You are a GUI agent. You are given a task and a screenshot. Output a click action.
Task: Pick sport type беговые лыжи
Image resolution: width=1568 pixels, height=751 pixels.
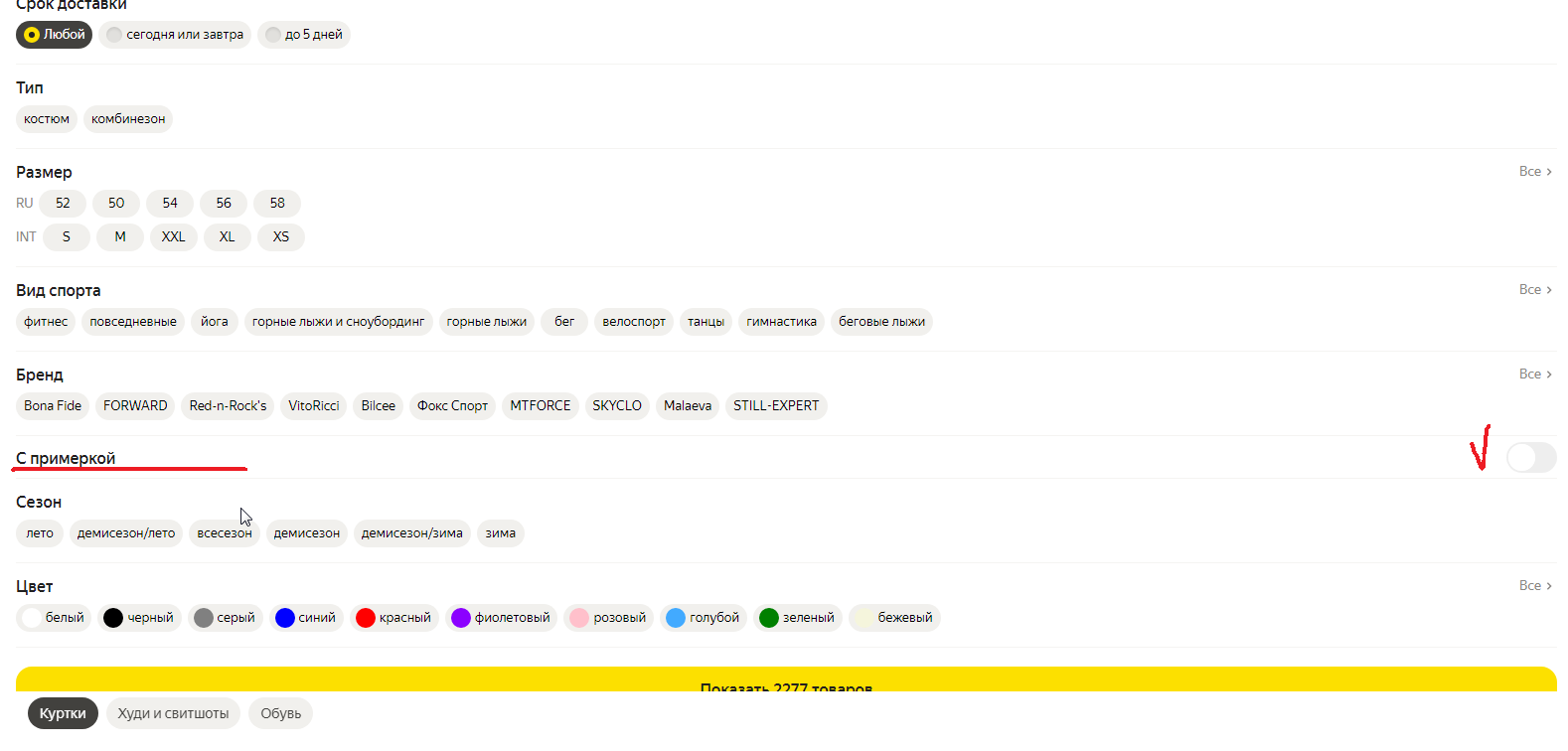(881, 322)
